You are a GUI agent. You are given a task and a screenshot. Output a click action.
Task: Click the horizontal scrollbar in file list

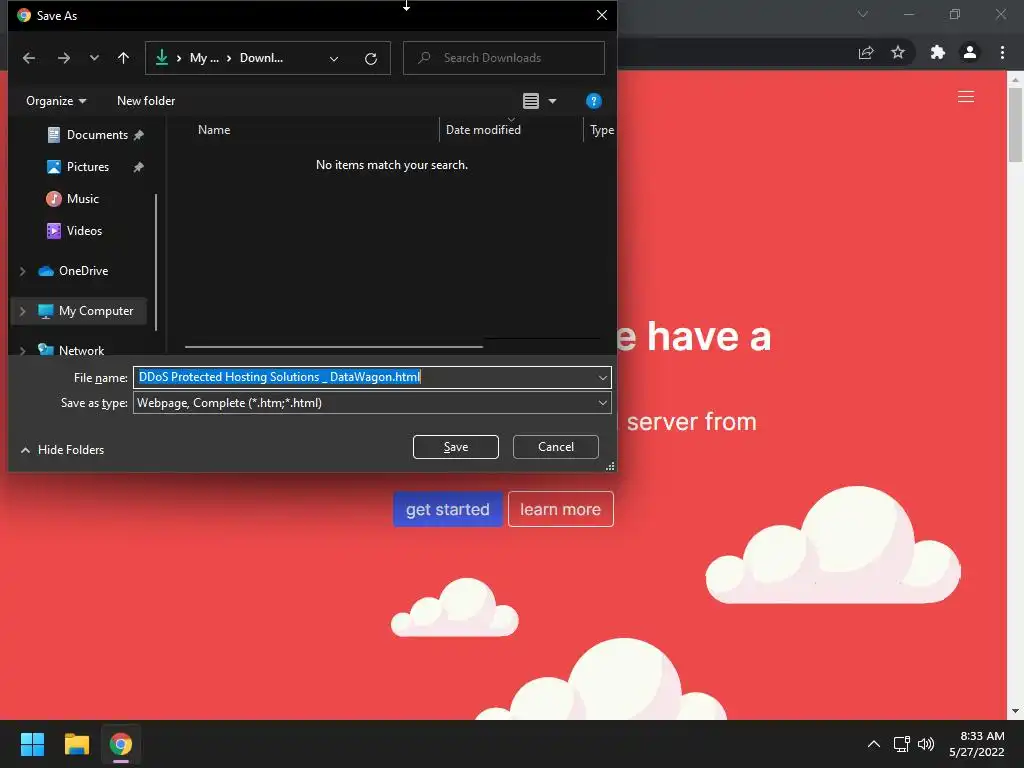click(x=334, y=347)
